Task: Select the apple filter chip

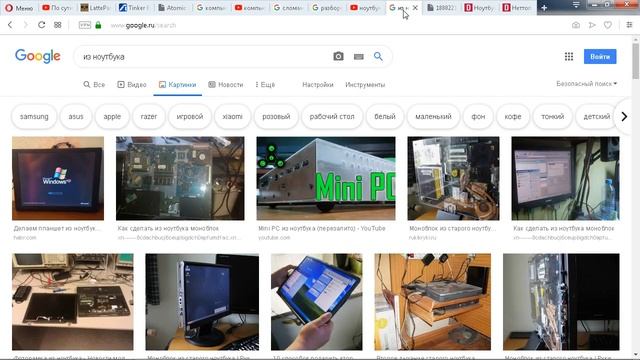Action: click(112, 116)
